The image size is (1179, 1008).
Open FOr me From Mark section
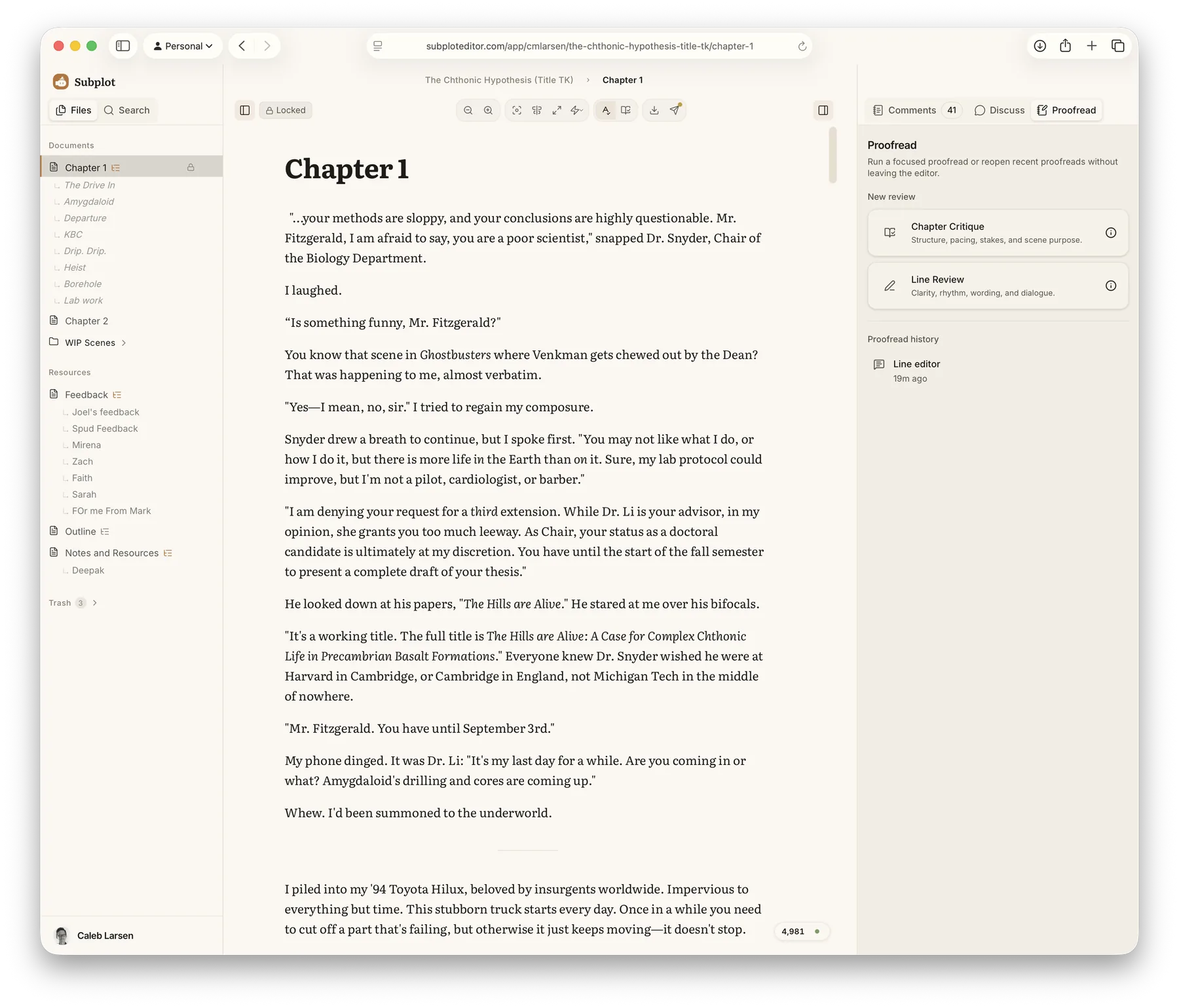[x=111, y=511]
